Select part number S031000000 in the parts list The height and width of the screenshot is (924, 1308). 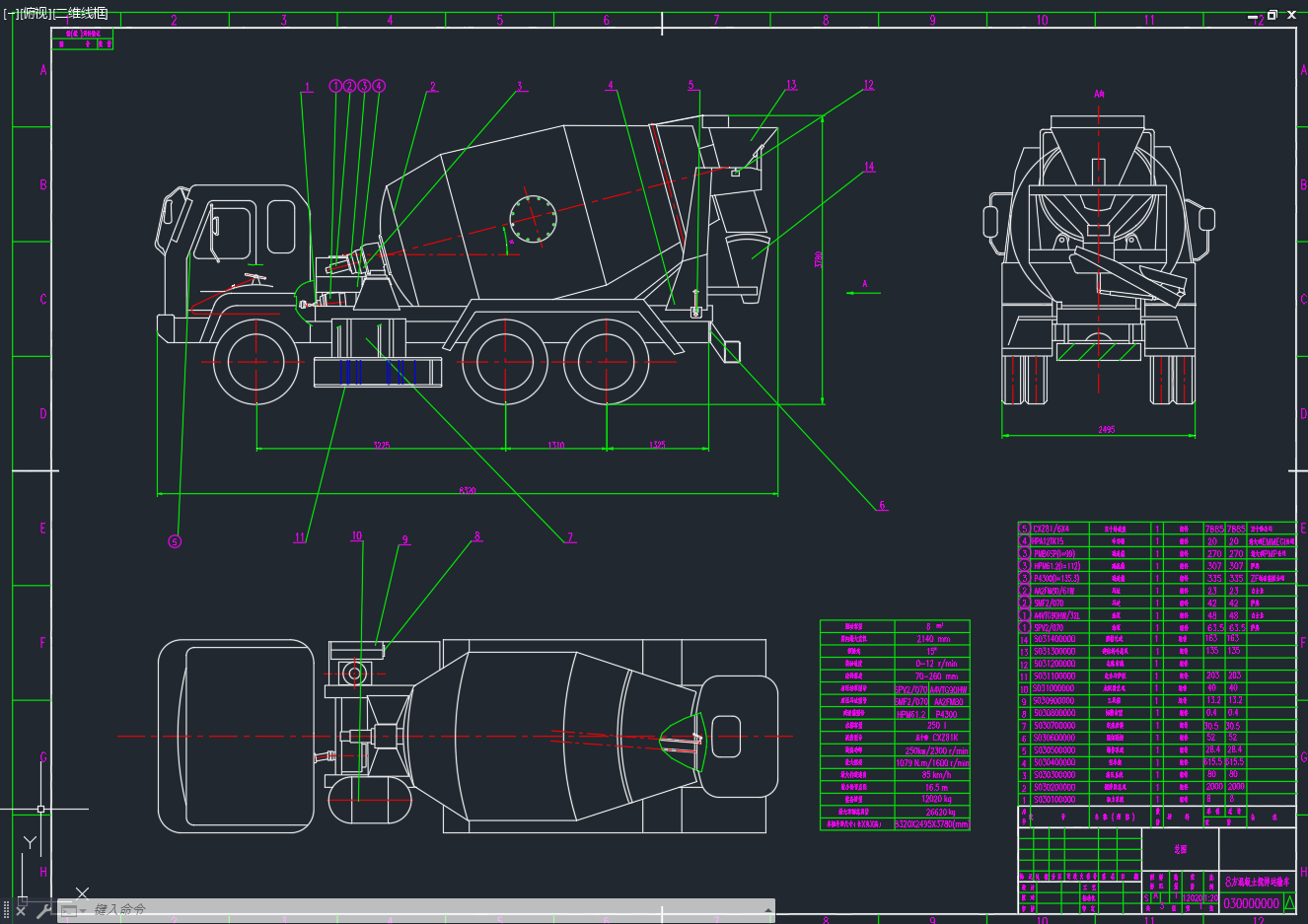point(1054,688)
